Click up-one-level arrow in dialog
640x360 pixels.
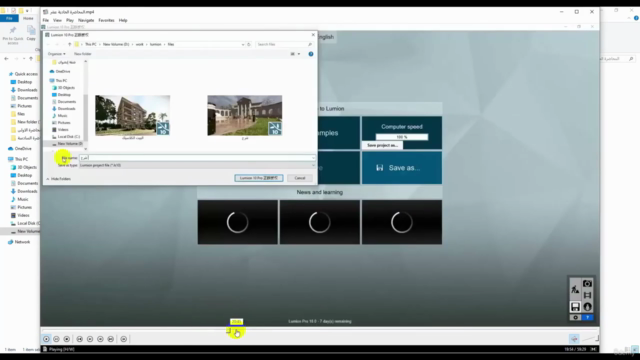pyautogui.click(x=69, y=44)
